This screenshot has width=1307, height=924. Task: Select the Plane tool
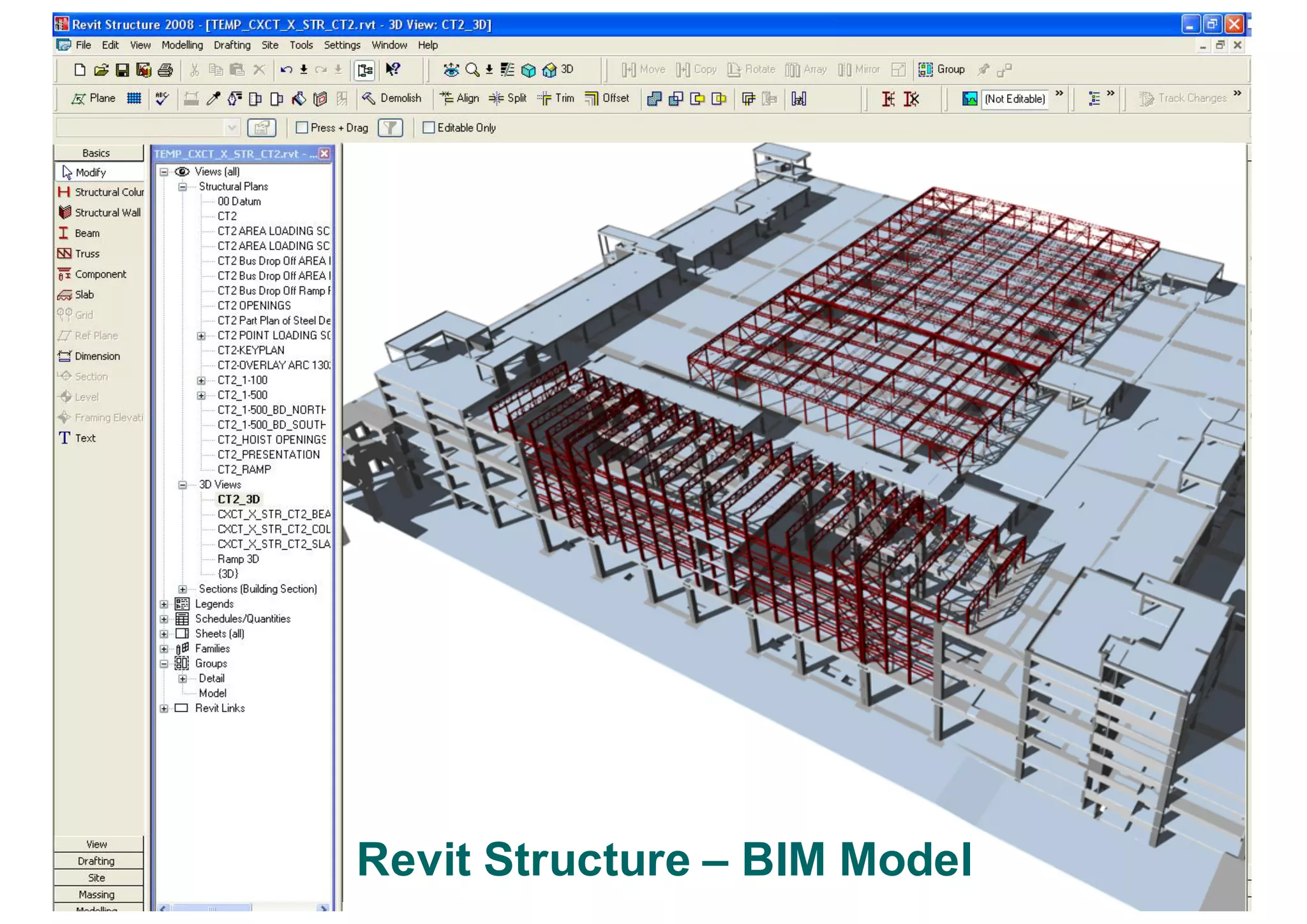pyautogui.click(x=94, y=98)
